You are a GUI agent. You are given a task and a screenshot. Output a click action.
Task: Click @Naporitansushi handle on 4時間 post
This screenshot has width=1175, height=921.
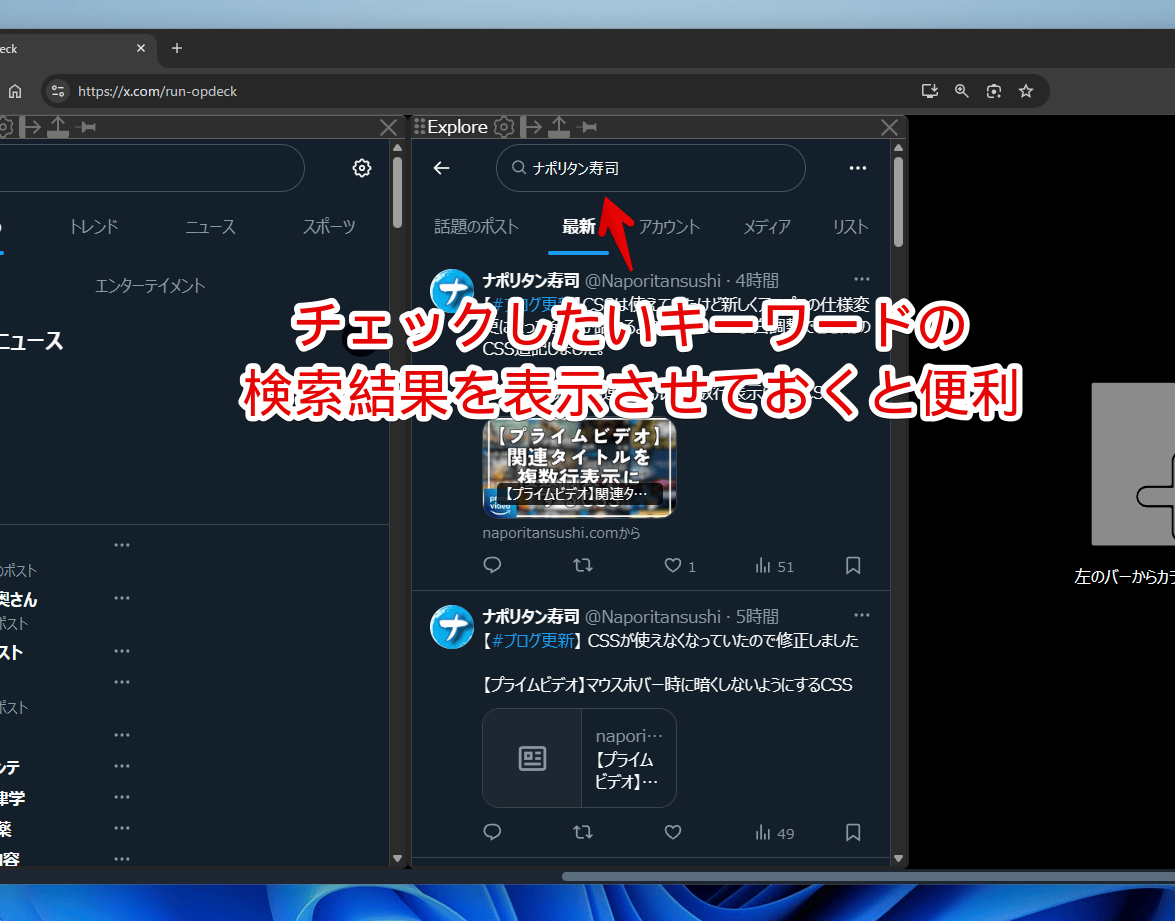[653, 281]
